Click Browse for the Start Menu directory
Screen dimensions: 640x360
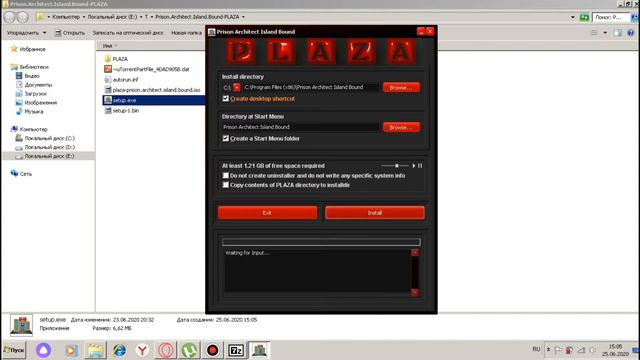tap(401, 127)
